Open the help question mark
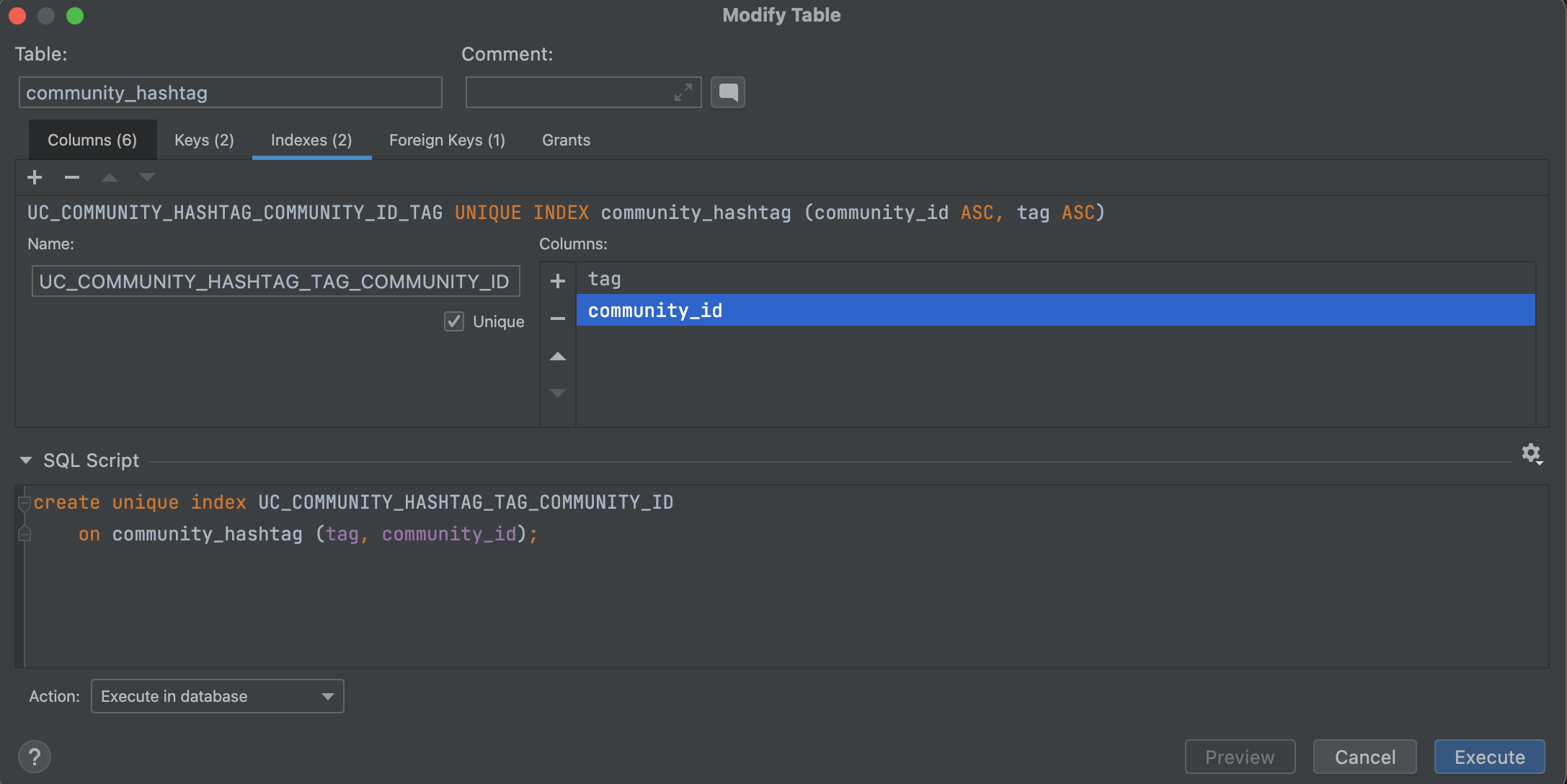This screenshot has width=1567, height=784. tap(35, 757)
